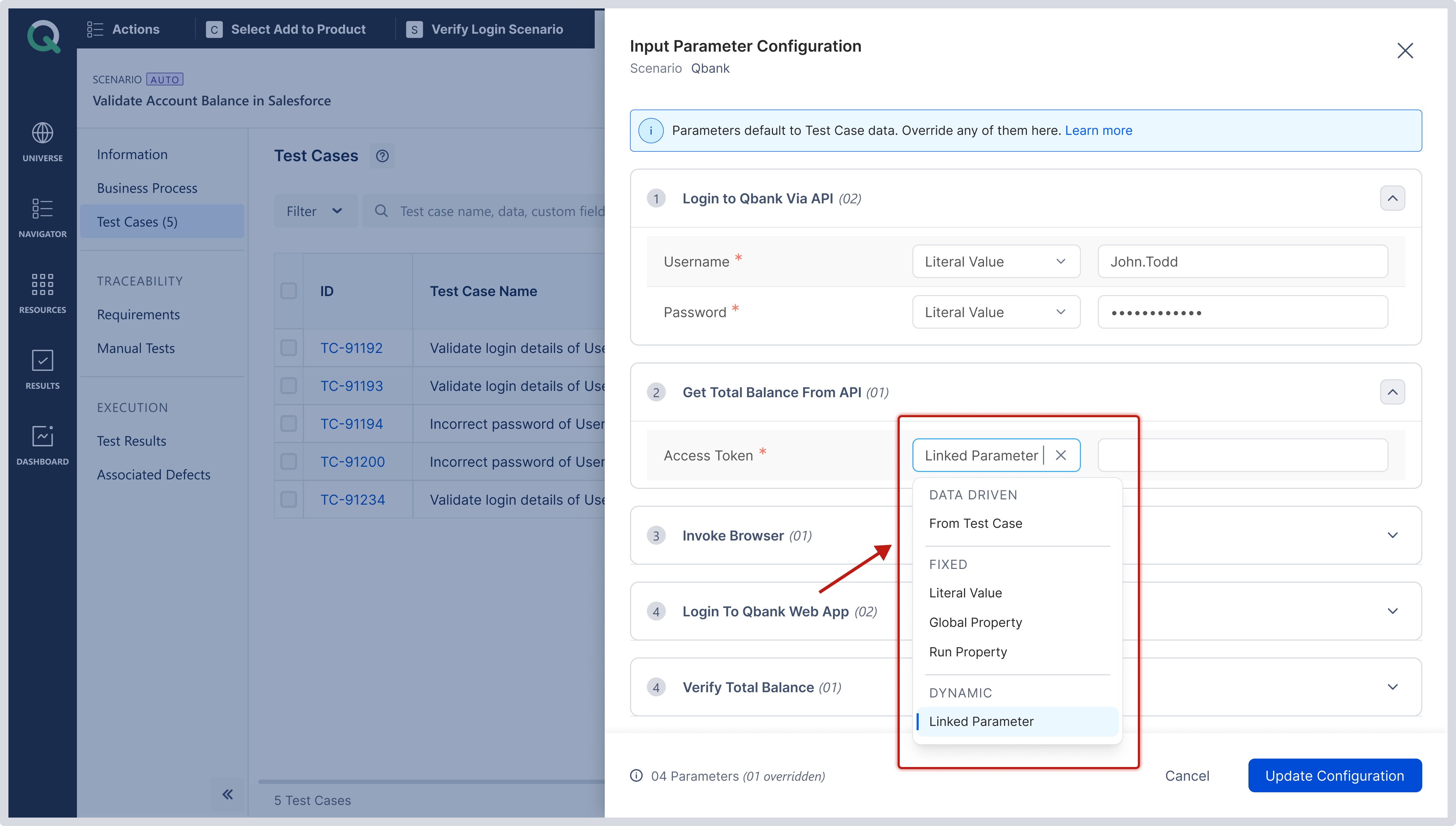Check the TC-91194 row checkbox
The width and height of the screenshot is (1456, 826).
(289, 424)
